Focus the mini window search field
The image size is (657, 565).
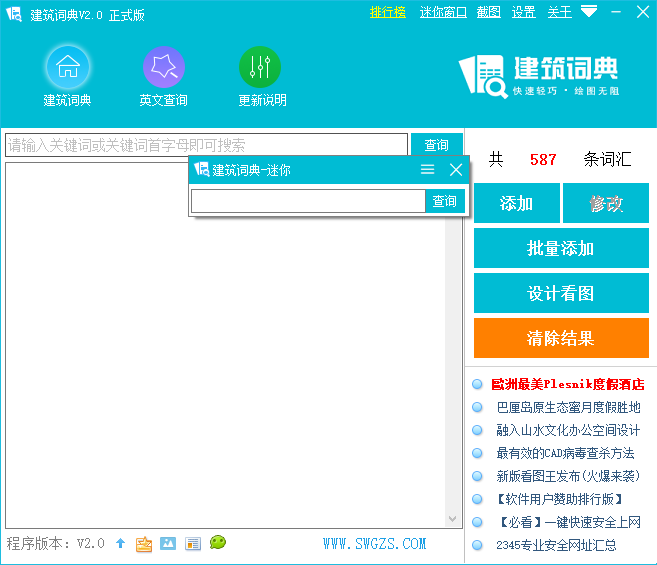(x=308, y=201)
